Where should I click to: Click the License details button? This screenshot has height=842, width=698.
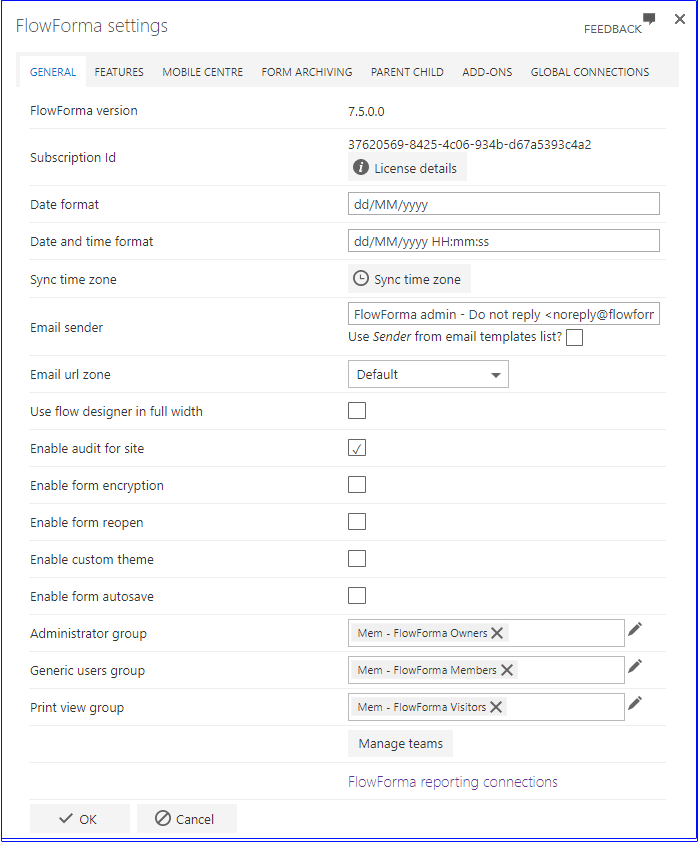(407, 168)
